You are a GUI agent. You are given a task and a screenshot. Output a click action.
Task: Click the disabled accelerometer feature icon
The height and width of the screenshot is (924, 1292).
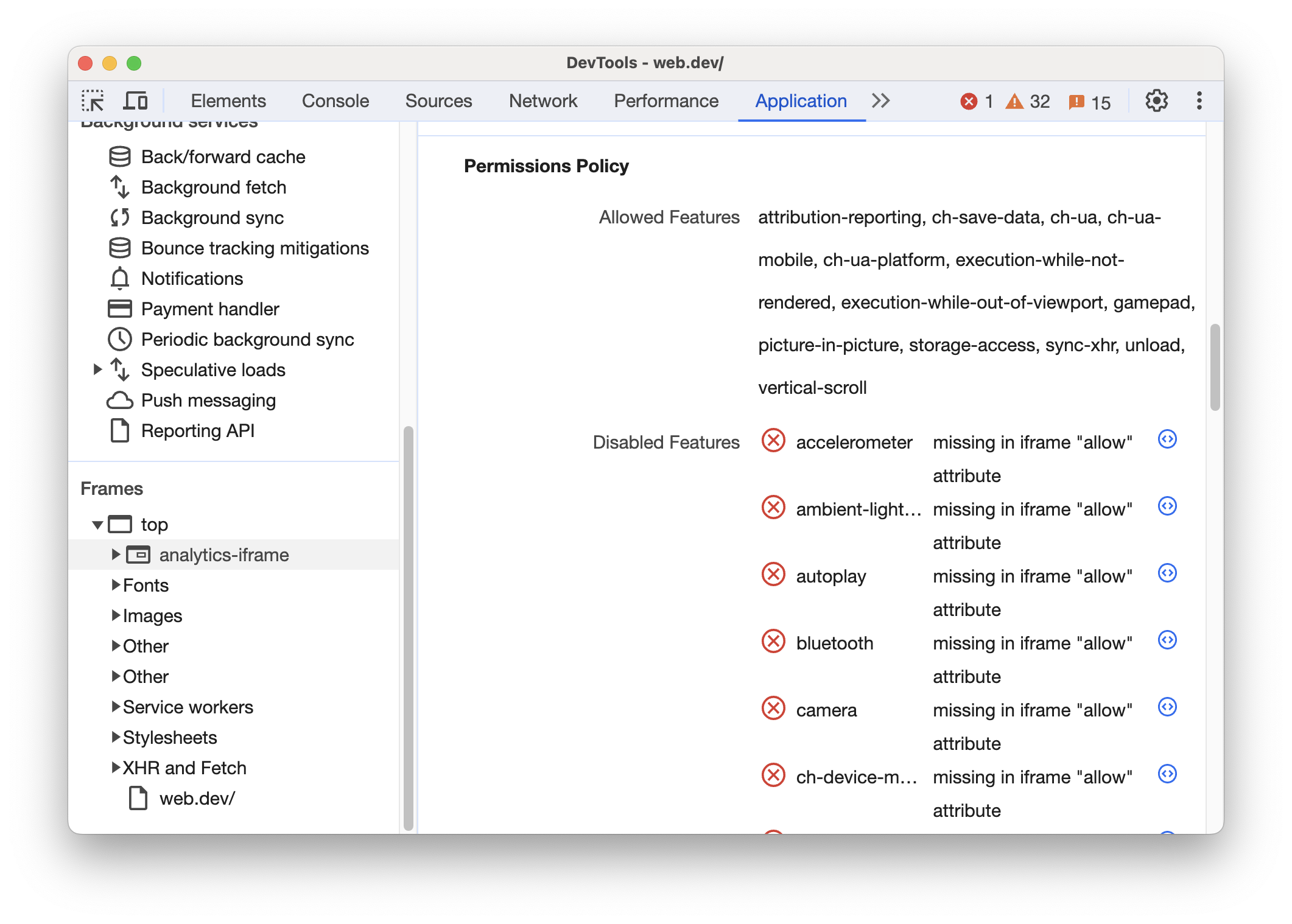(x=774, y=440)
